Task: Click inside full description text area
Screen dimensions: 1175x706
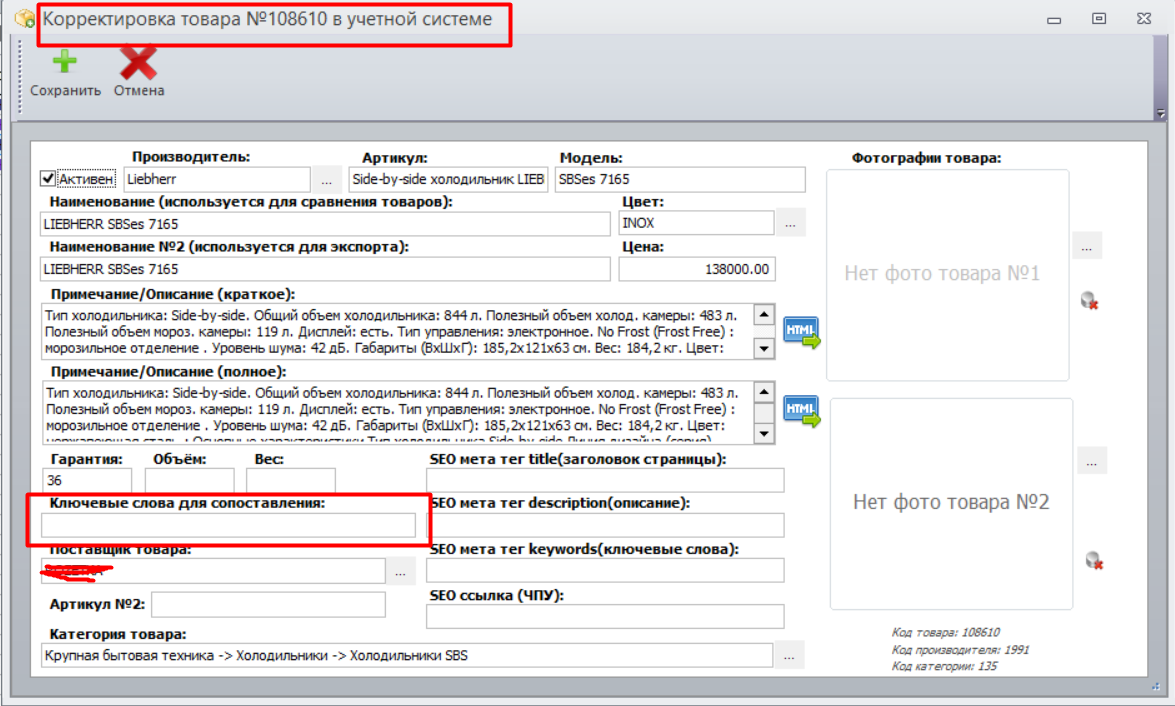Action: tap(397, 411)
